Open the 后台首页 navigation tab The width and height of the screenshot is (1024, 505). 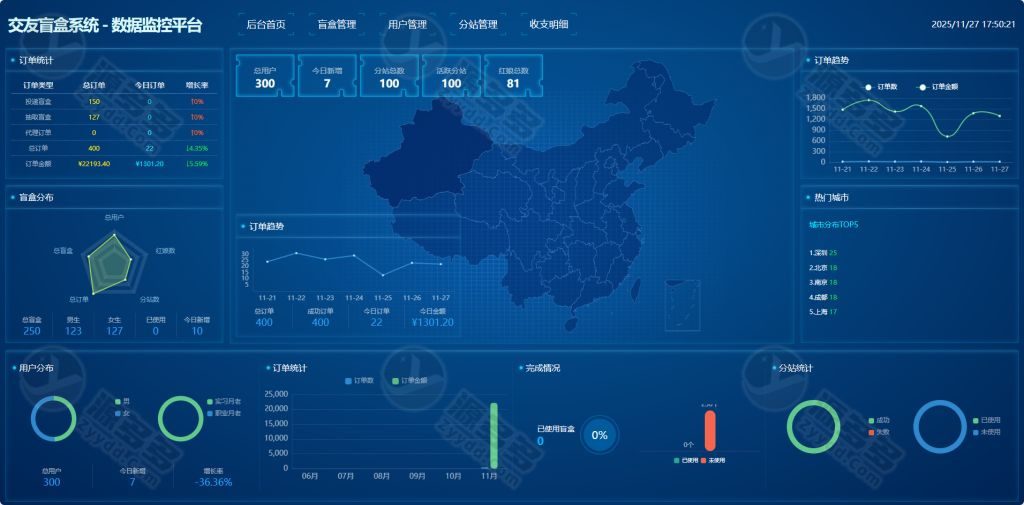pos(266,24)
